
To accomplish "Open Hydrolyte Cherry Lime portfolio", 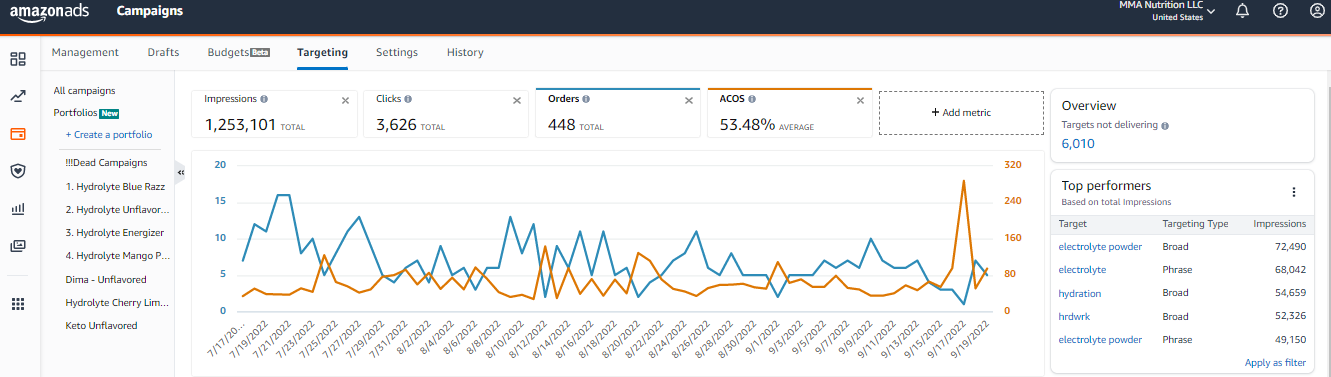I will (x=118, y=302).
